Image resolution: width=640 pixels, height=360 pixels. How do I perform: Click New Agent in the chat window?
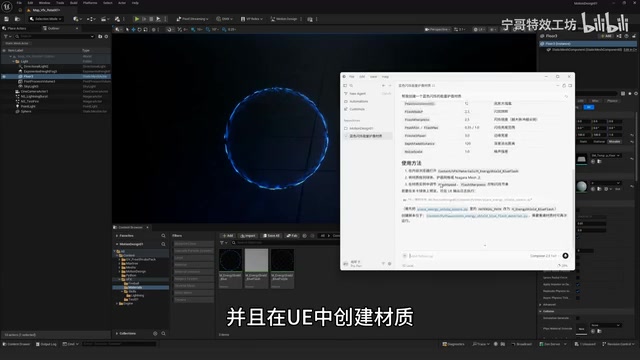[x=357, y=93]
